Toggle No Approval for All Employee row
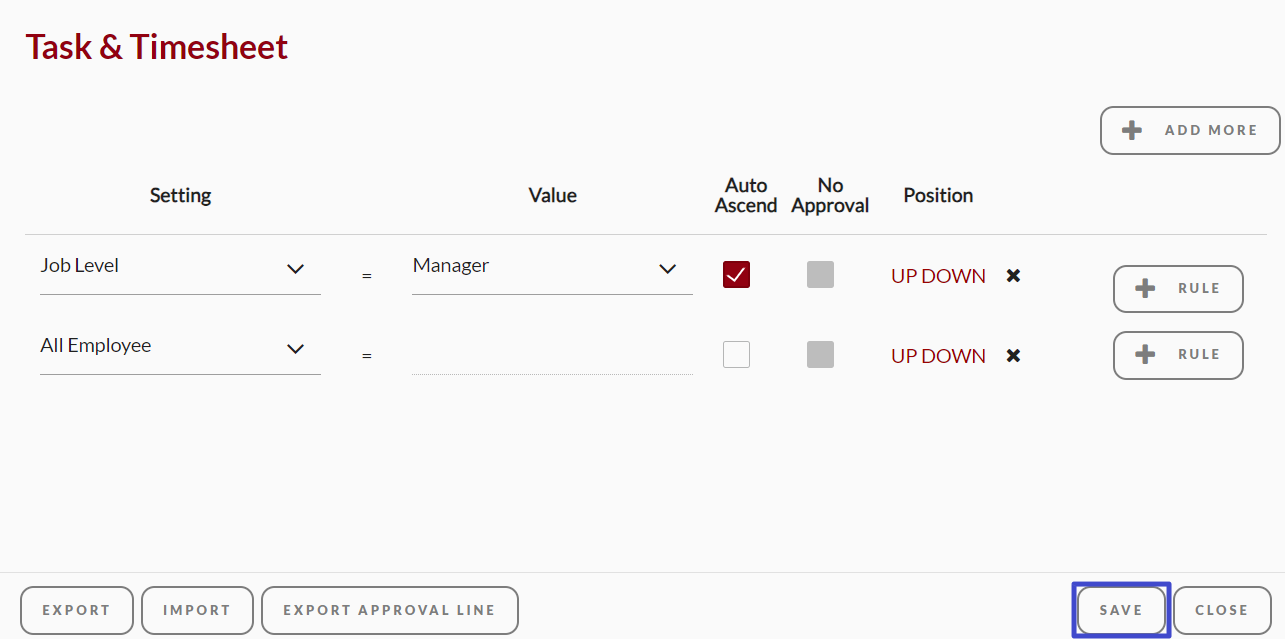 click(x=820, y=355)
